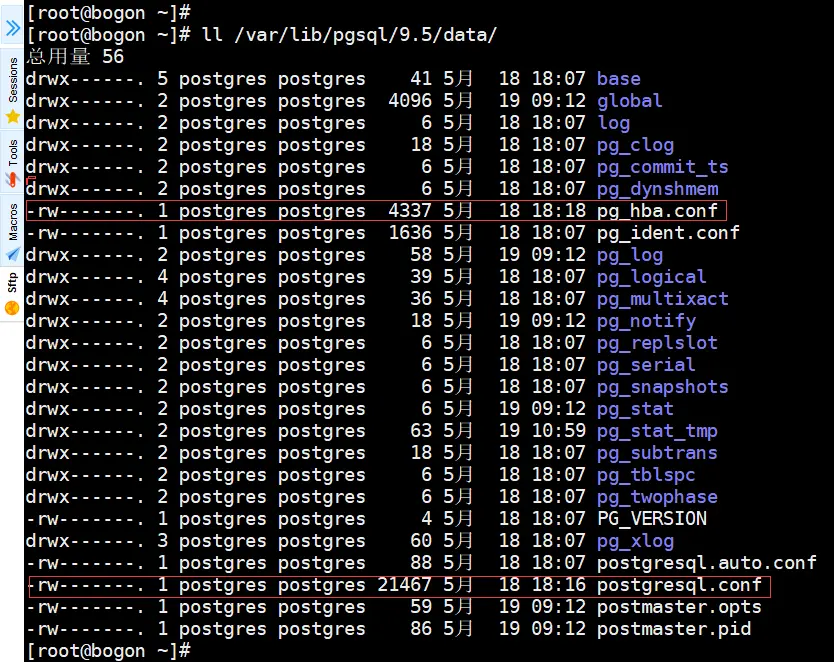Click the 'pg_tblspc' directory name
The image size is (834, 662).
click(646, 475)
